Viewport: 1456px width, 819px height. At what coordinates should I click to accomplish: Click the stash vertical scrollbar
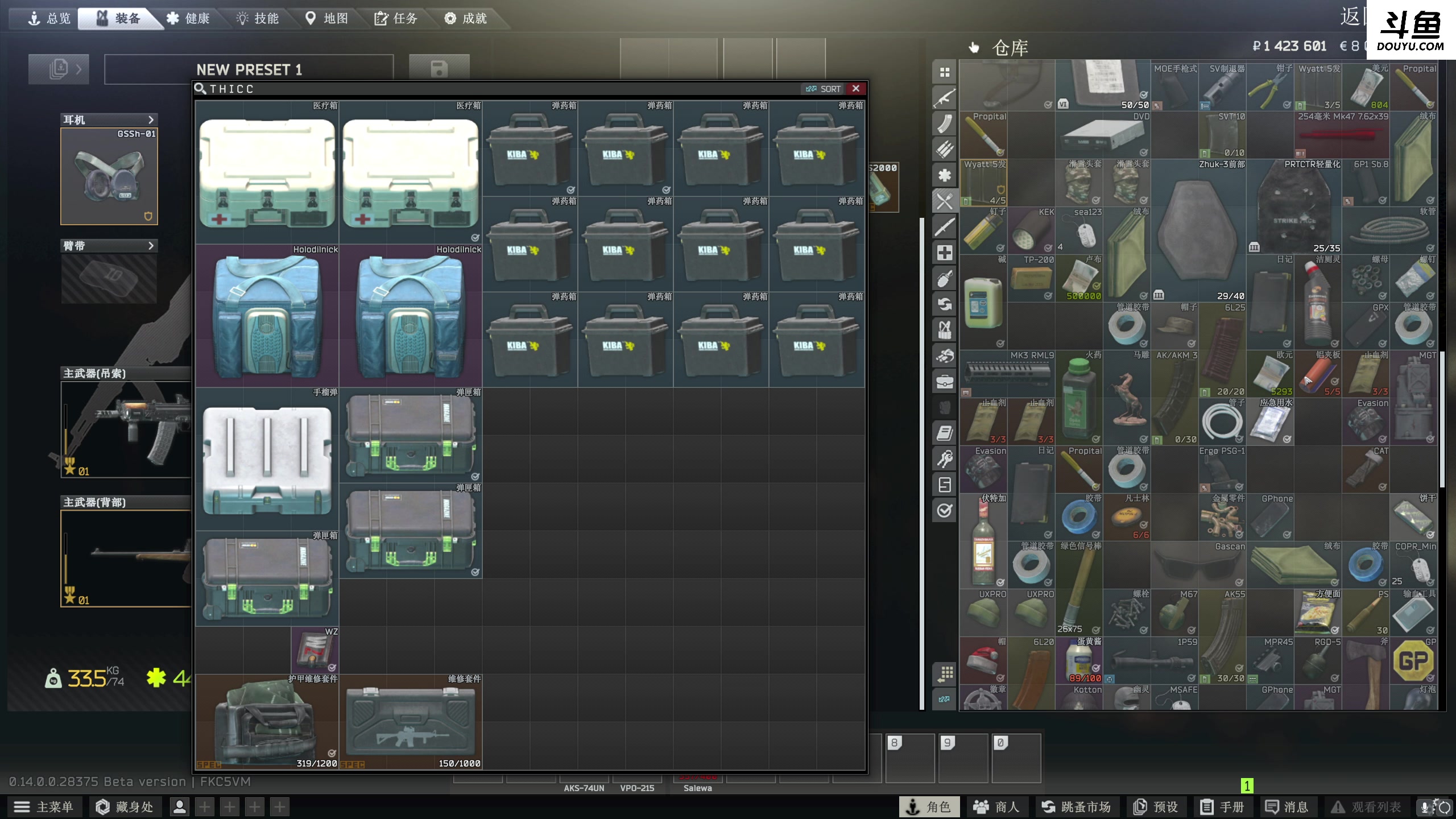click(1442, 419)
